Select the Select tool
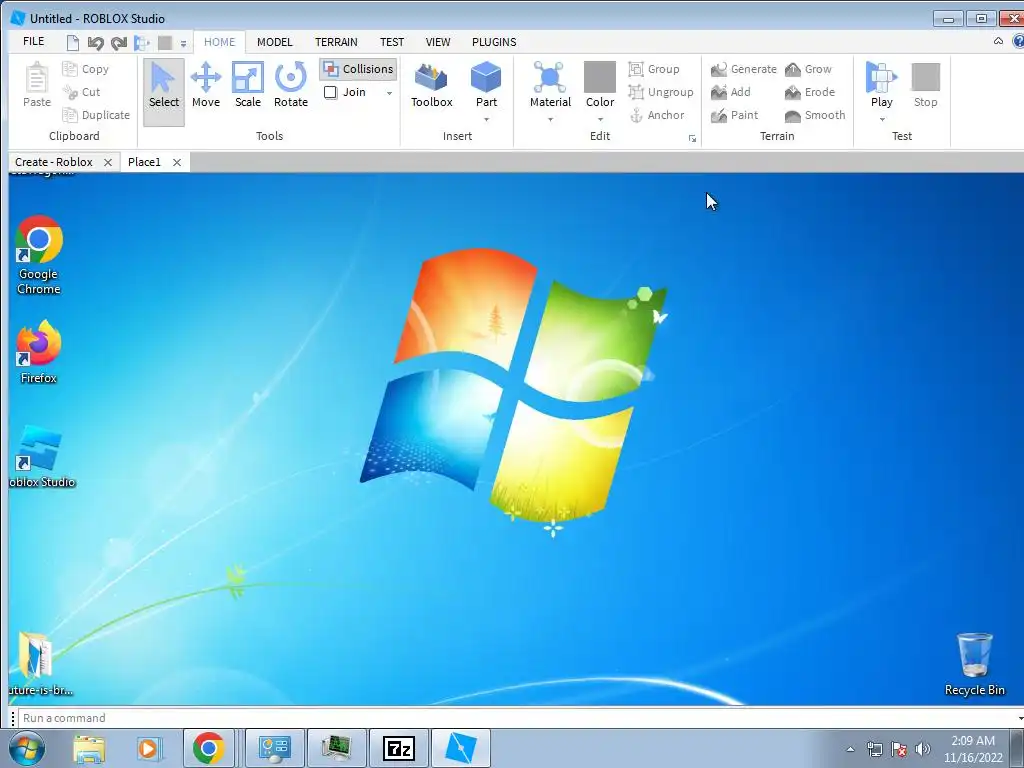 pos(163,91)
